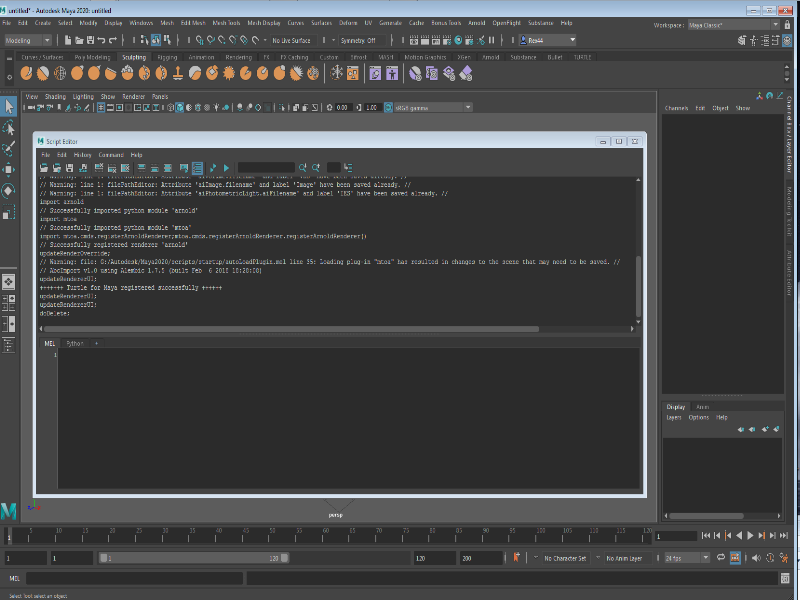Pick the first Sculpt tool on shelf

pyautogui.click(x=26, y=73)
